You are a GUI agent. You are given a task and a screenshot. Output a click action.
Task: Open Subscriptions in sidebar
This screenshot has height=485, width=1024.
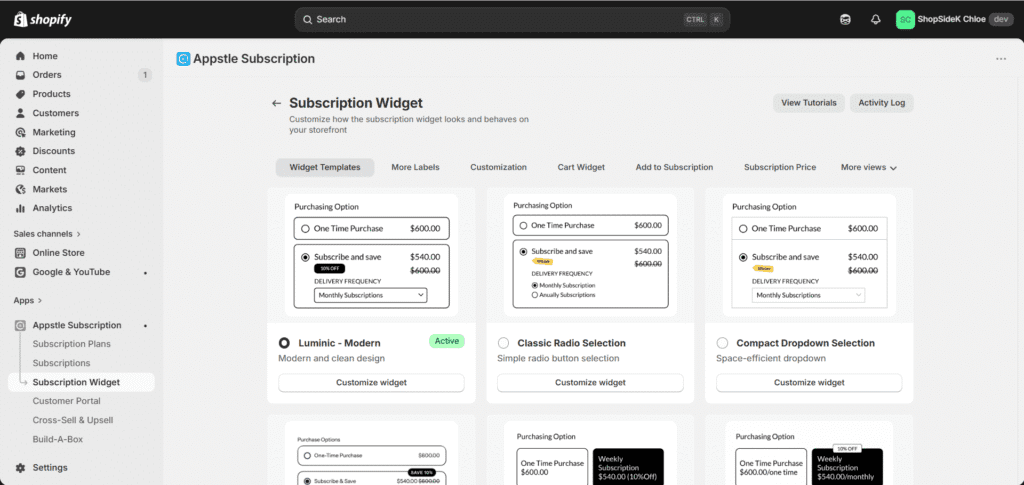pos(61,363)
